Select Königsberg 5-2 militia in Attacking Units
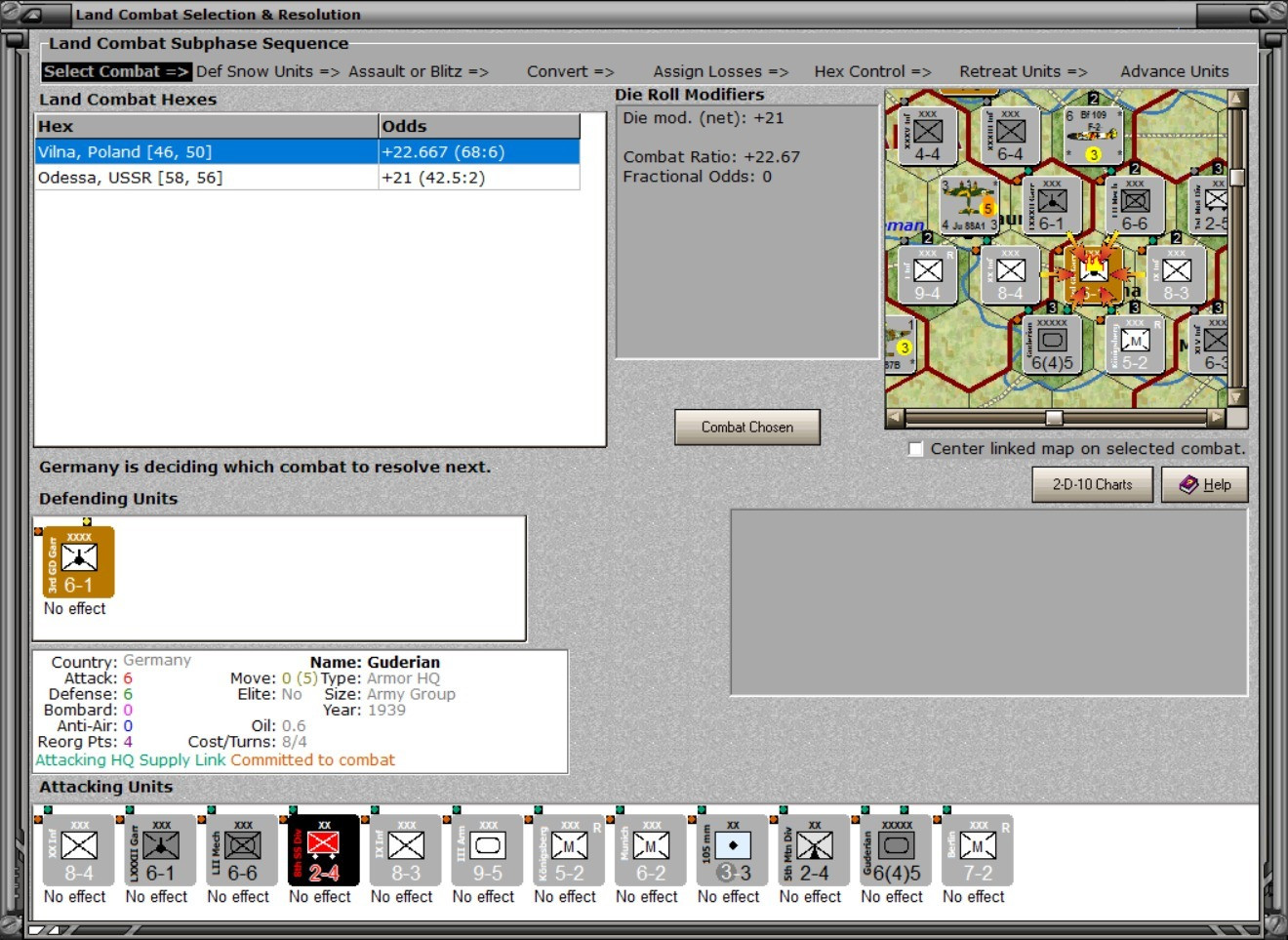Viewport: 1288px width, 940px height. (x=569, y=849)
